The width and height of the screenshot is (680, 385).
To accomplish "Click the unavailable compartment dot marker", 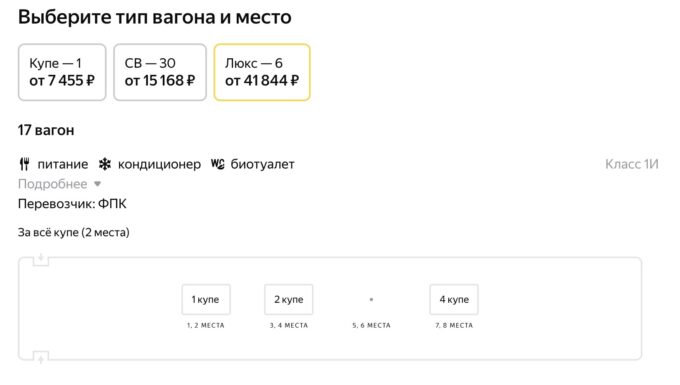I will (x=371, y=299).
